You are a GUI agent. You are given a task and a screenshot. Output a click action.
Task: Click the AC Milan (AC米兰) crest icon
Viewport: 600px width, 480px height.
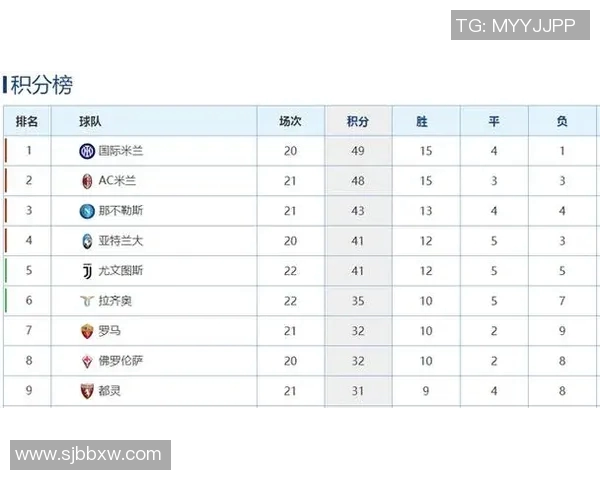(x=87, y=181)
